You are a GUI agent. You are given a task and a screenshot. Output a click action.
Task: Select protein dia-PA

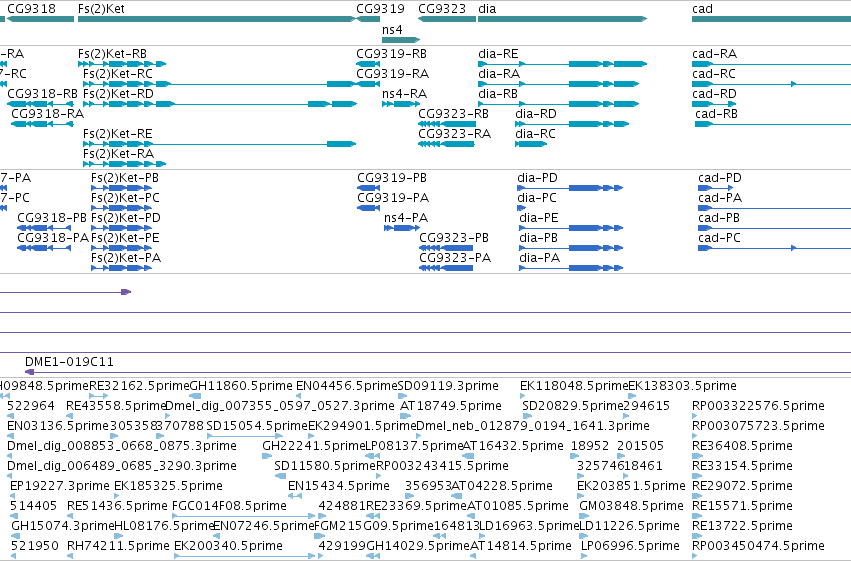[539, 258]
